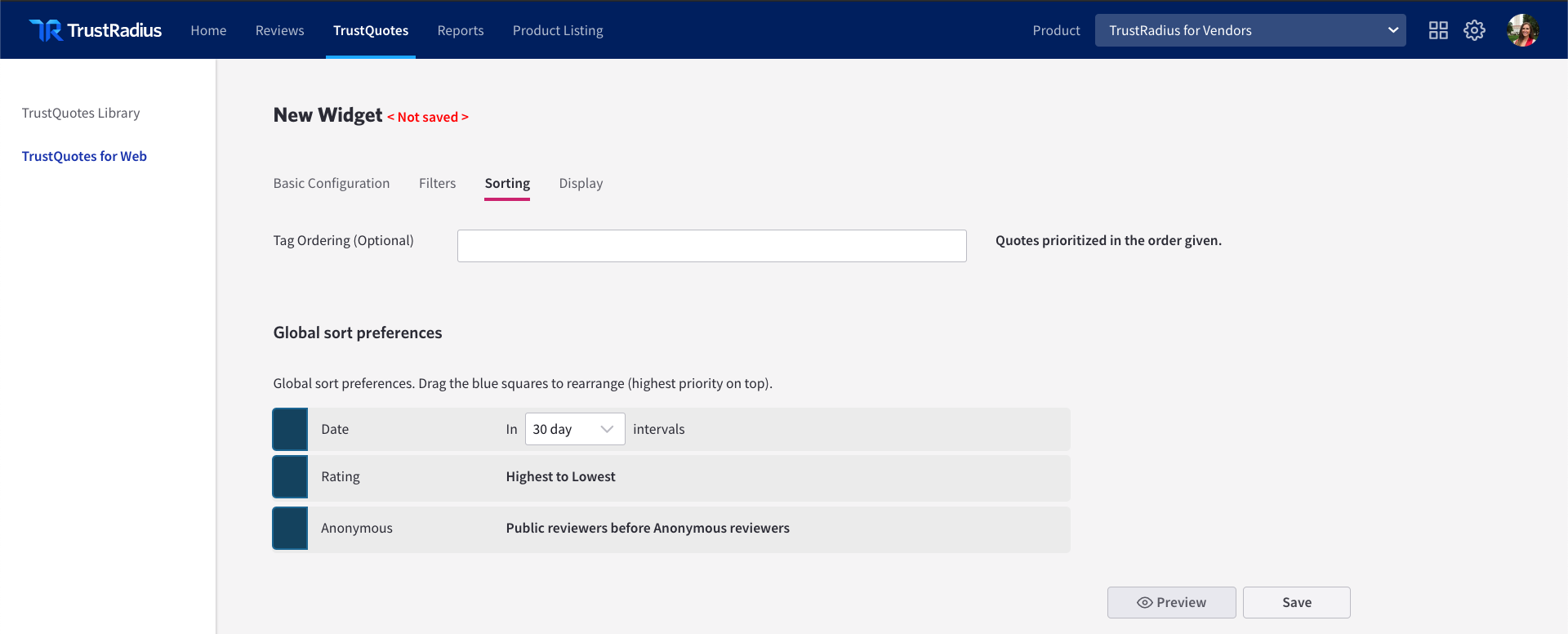The height and width of the screenshot is (634, 1568).
Task: Open Reports in top navigation
Action: [x=461, y=30]
